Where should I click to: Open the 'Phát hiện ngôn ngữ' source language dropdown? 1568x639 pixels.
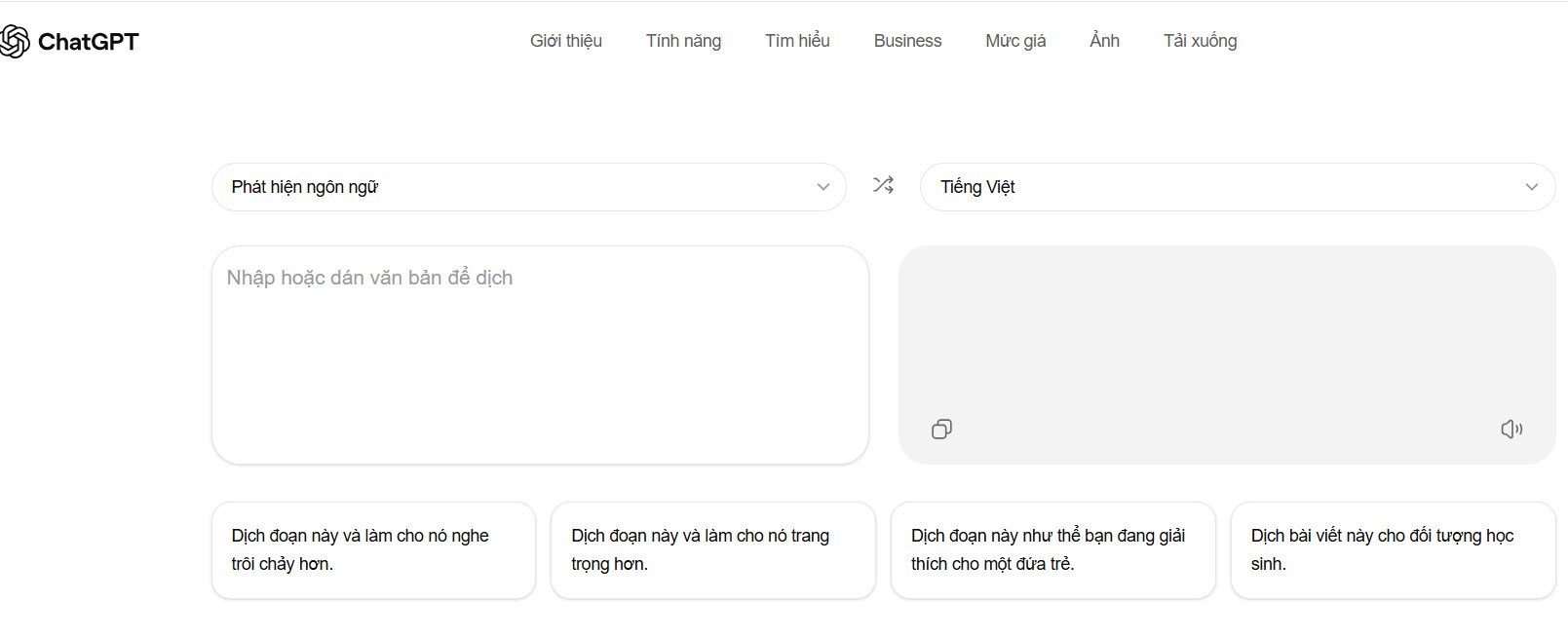pos(528,187)
